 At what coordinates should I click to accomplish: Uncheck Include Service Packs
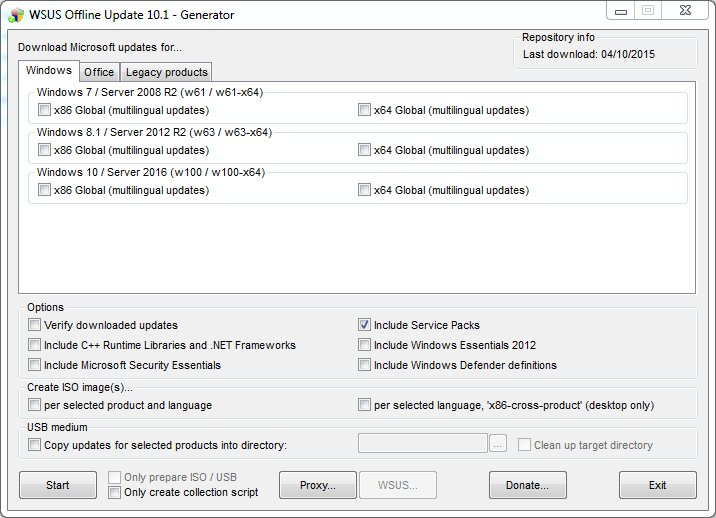point(365,325)
